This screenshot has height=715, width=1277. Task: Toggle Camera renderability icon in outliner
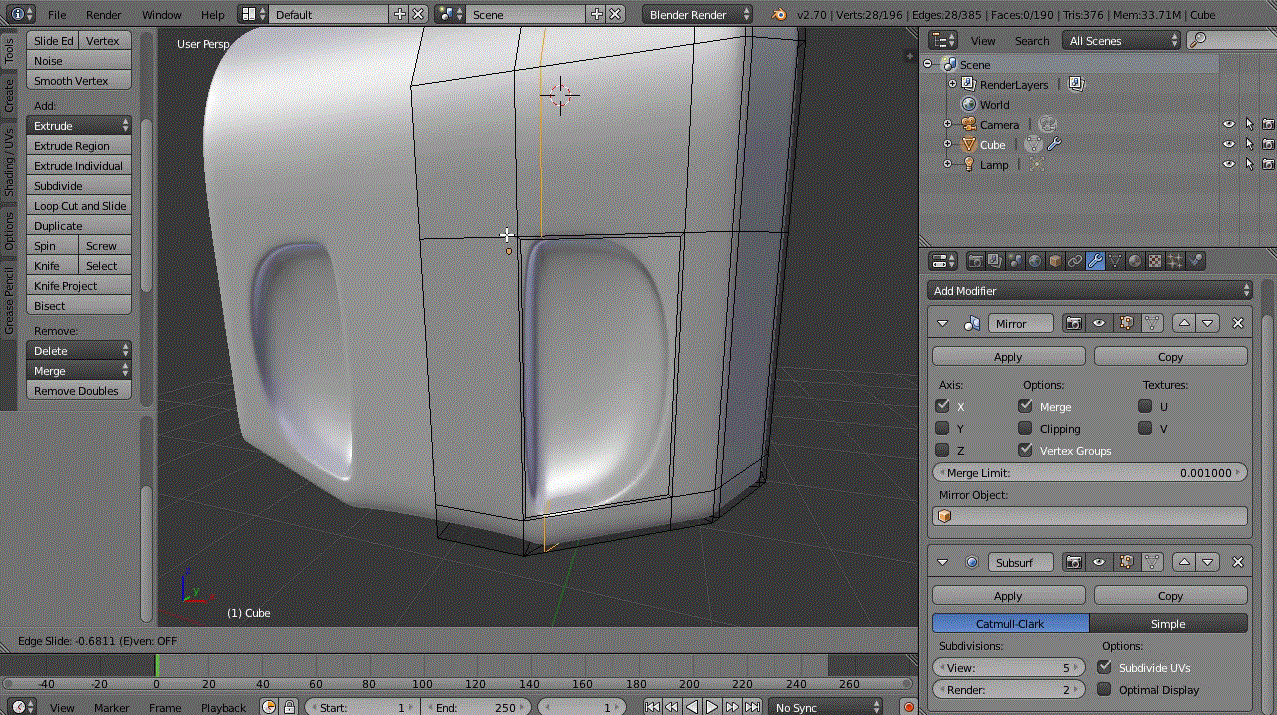coord(1268,124)
